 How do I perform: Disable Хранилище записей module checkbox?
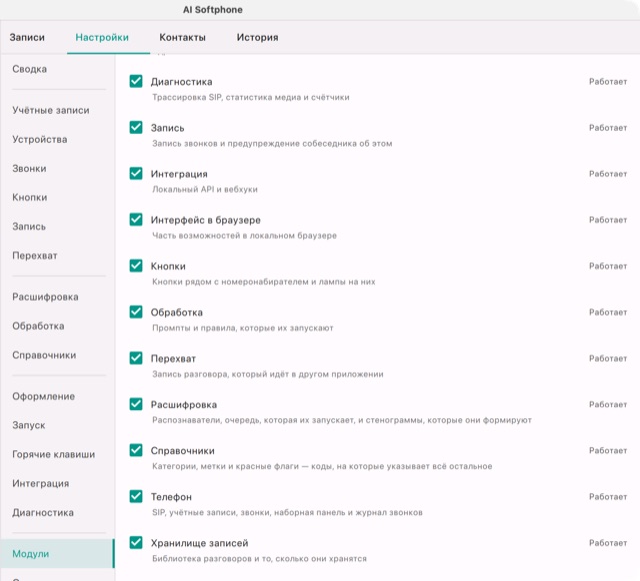[136, 543]
